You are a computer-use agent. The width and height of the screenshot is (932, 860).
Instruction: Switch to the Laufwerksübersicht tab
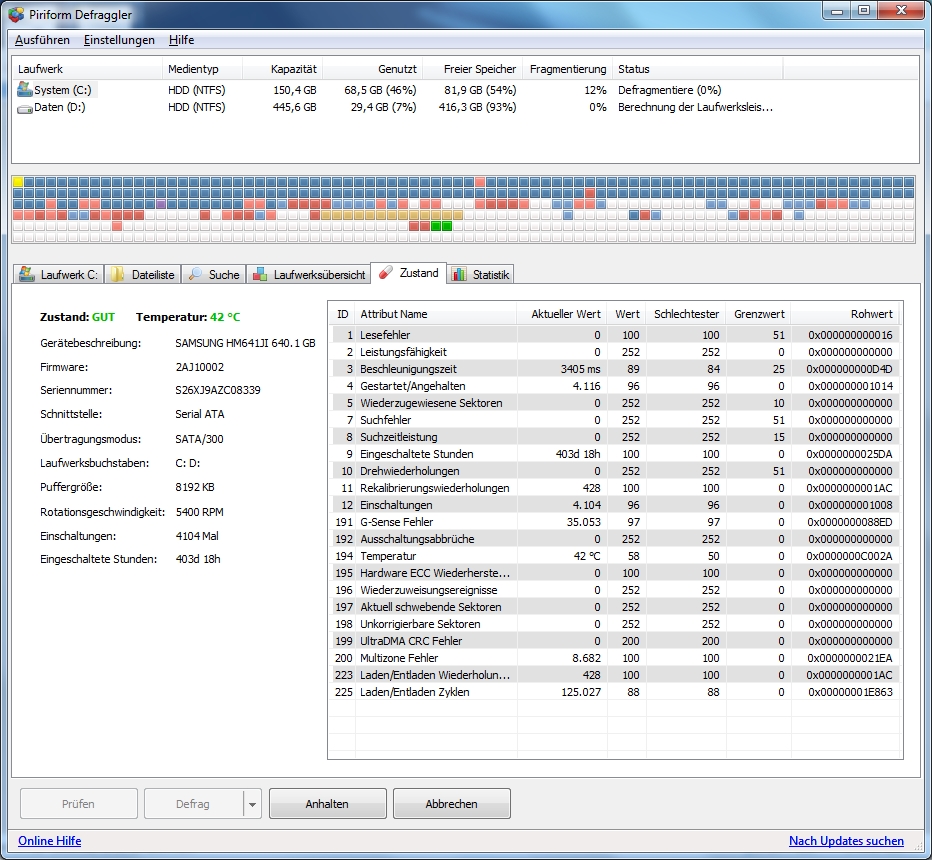pos(309,274)
